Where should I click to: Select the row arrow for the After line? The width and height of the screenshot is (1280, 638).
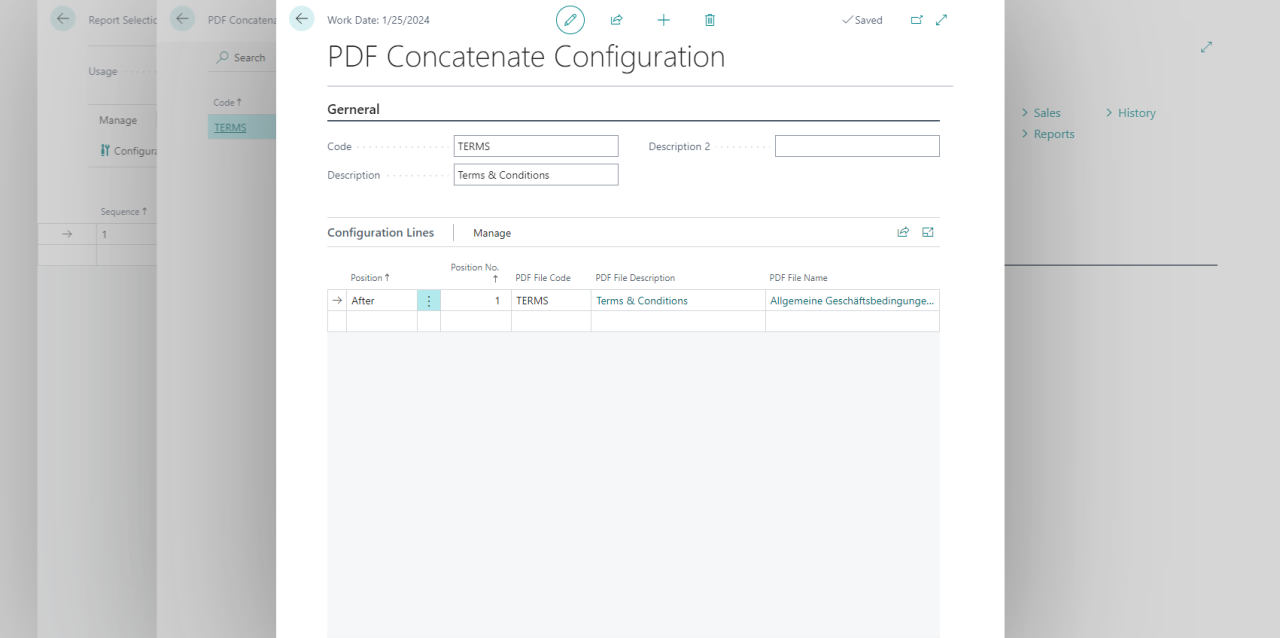pos(337,300)
